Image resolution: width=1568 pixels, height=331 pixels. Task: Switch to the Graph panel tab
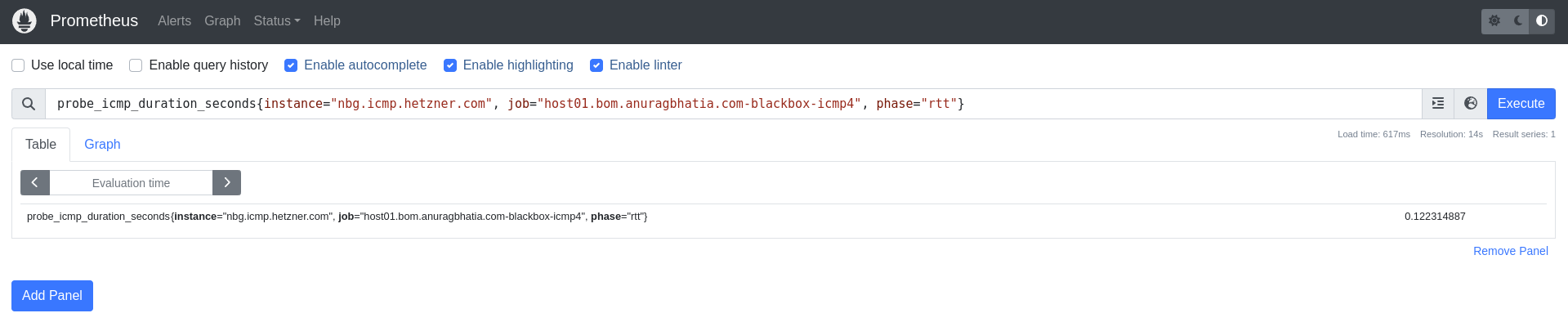click(102, 145)
